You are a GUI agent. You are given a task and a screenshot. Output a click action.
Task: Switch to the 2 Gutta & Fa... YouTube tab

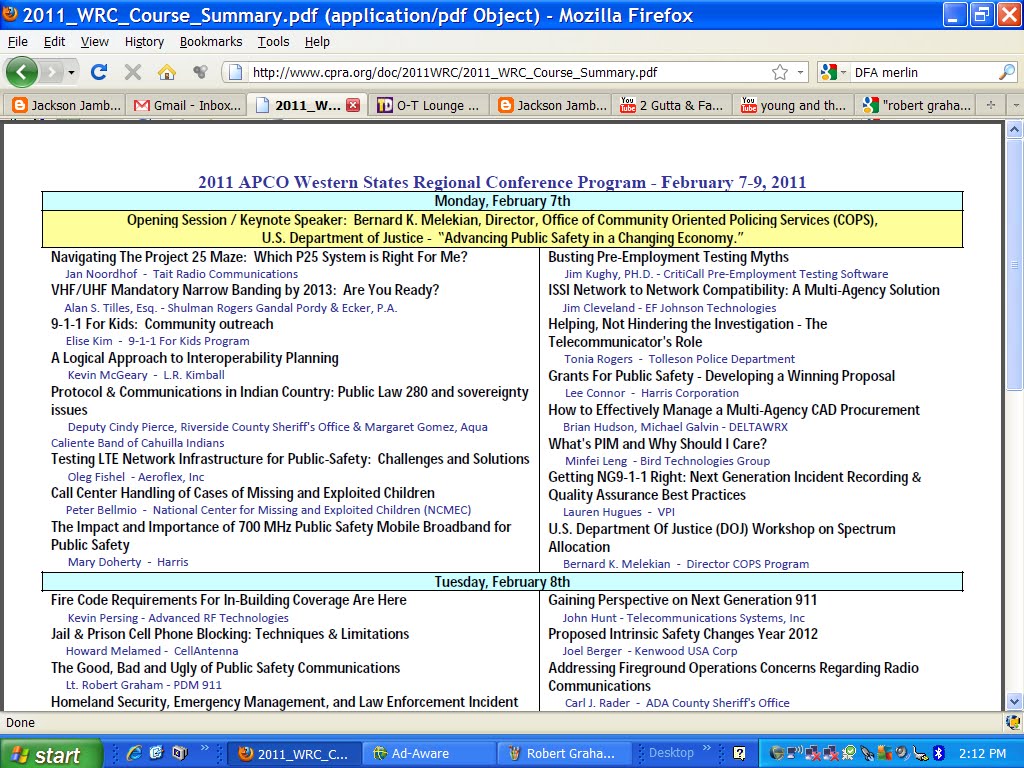[672, 105]
